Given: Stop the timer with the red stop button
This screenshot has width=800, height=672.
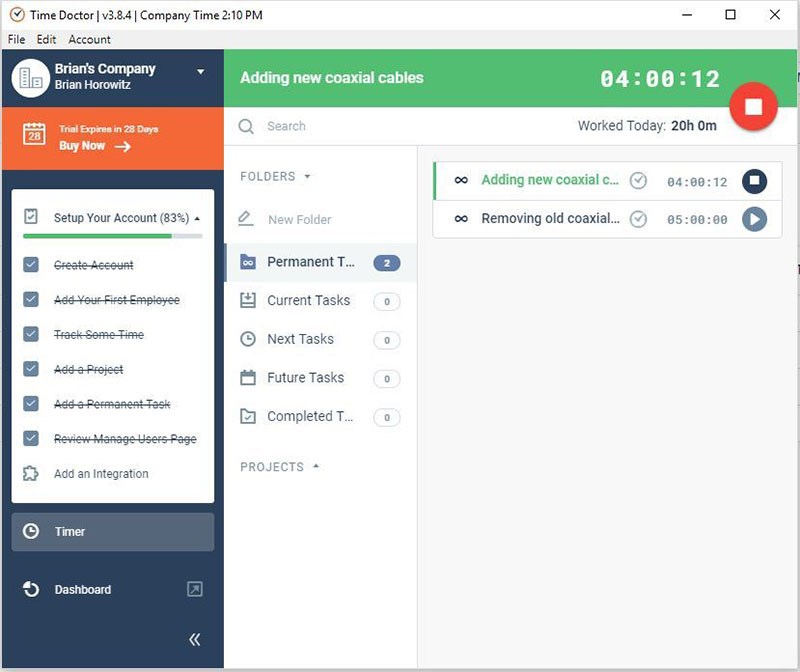Looking at the screenshot, I should coord(753,106).
